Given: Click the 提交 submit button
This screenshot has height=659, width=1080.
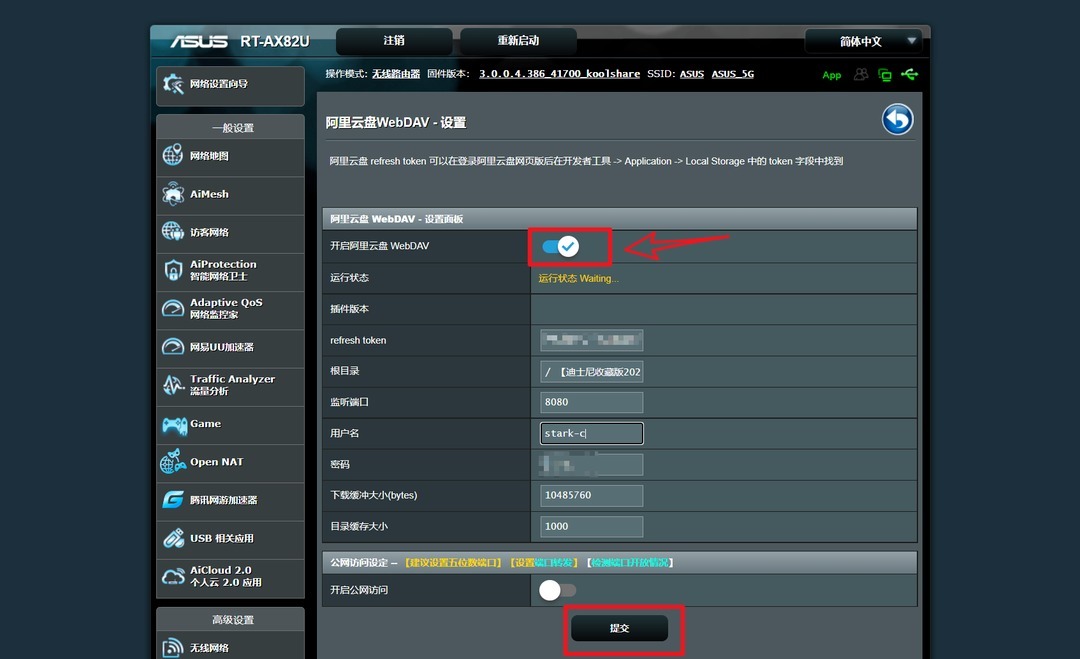Looking at the screenshot, I should pos(619,628).
